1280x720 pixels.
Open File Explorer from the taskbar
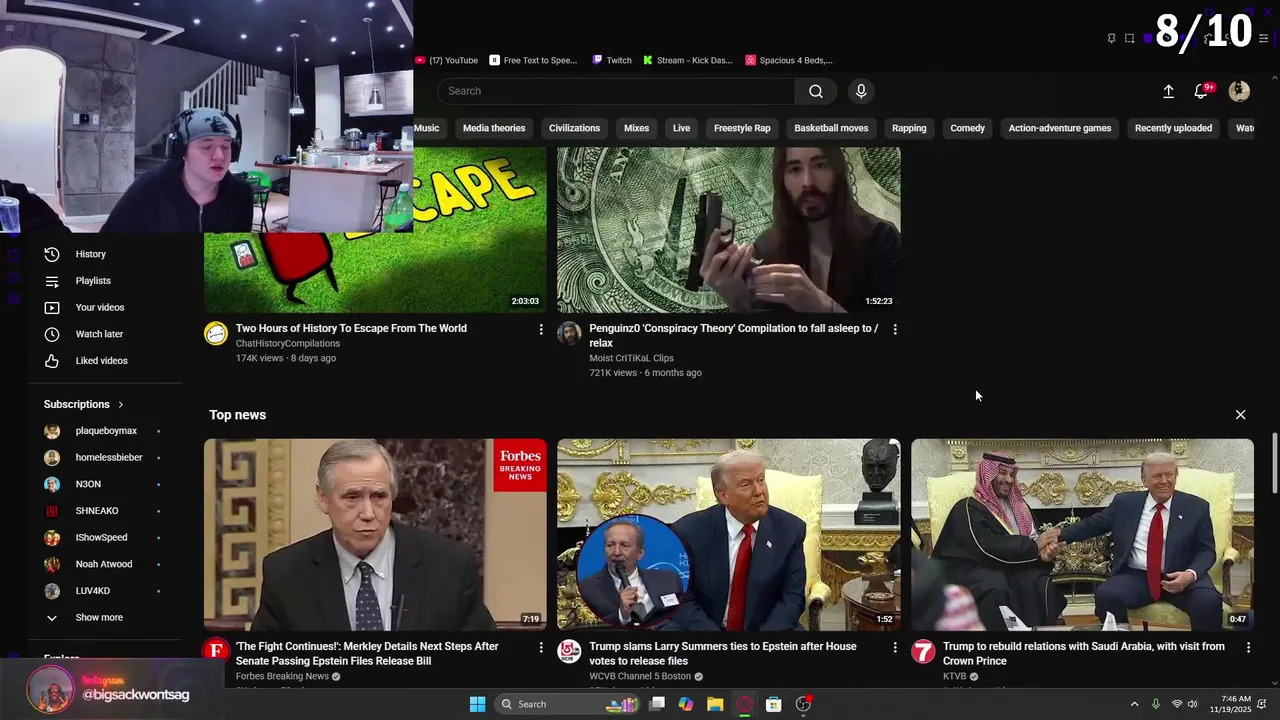tap(715, 704)
